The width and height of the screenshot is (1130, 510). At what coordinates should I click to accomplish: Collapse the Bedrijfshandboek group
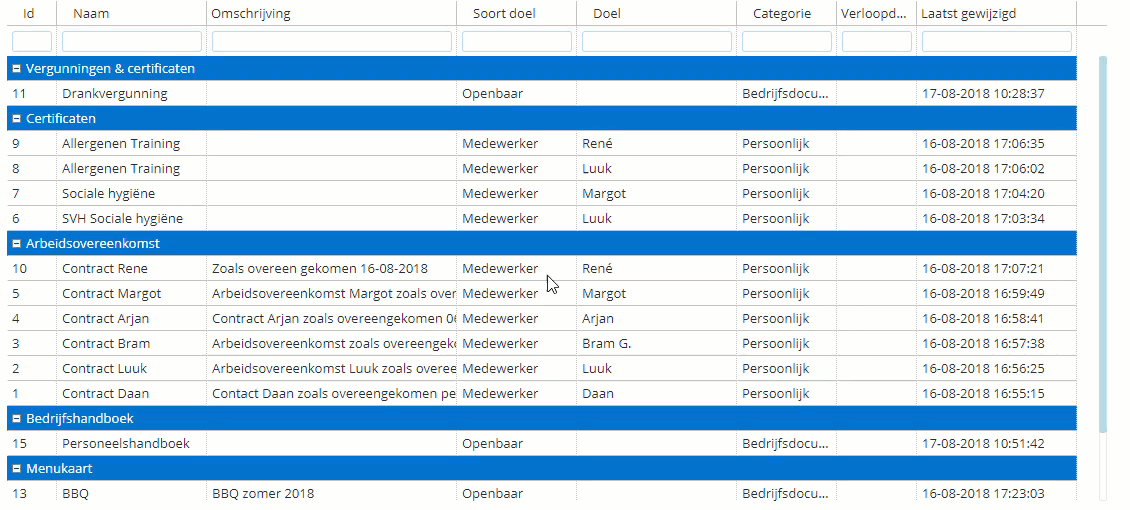(x=16, y=419)
